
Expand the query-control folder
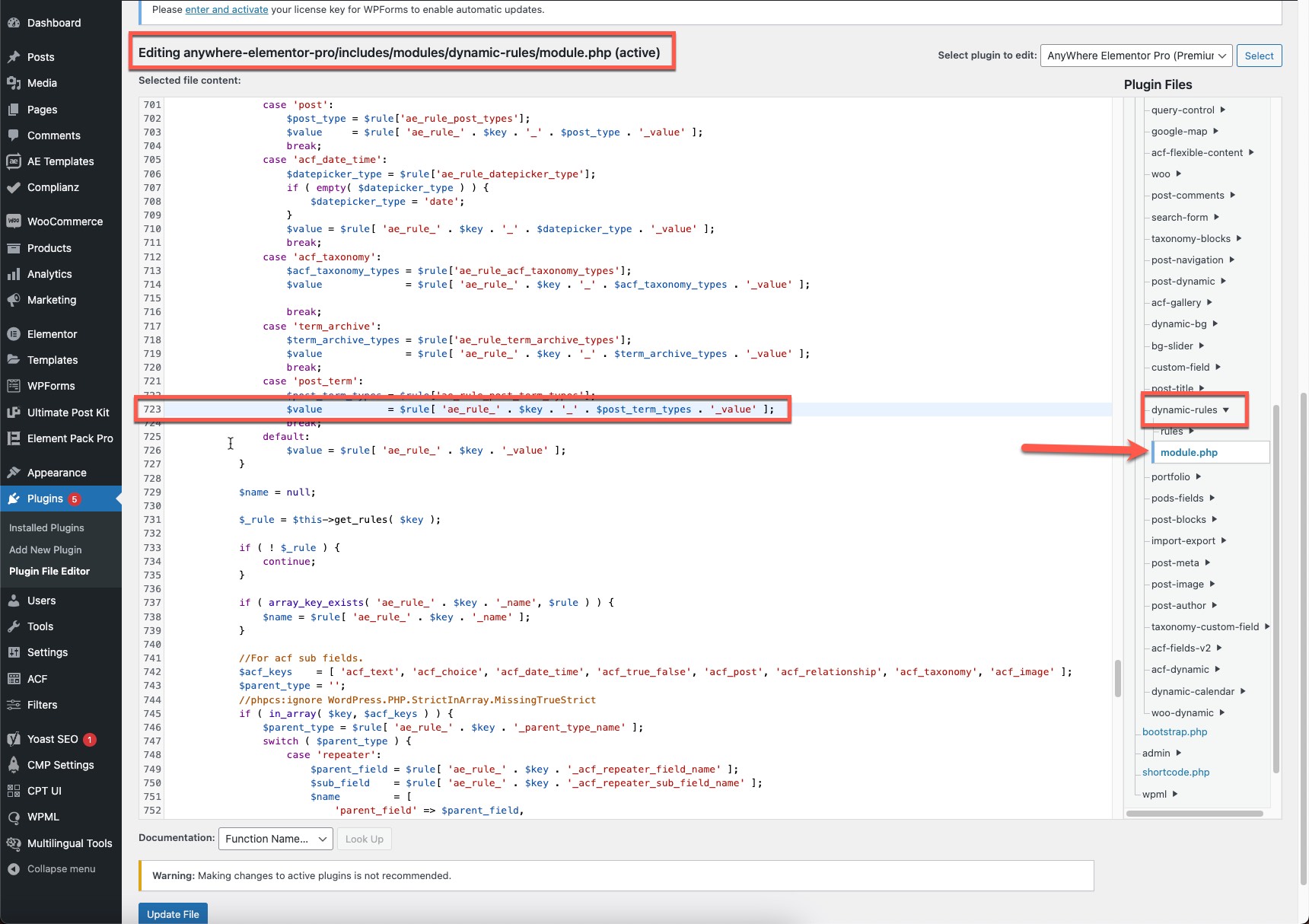1223,110
